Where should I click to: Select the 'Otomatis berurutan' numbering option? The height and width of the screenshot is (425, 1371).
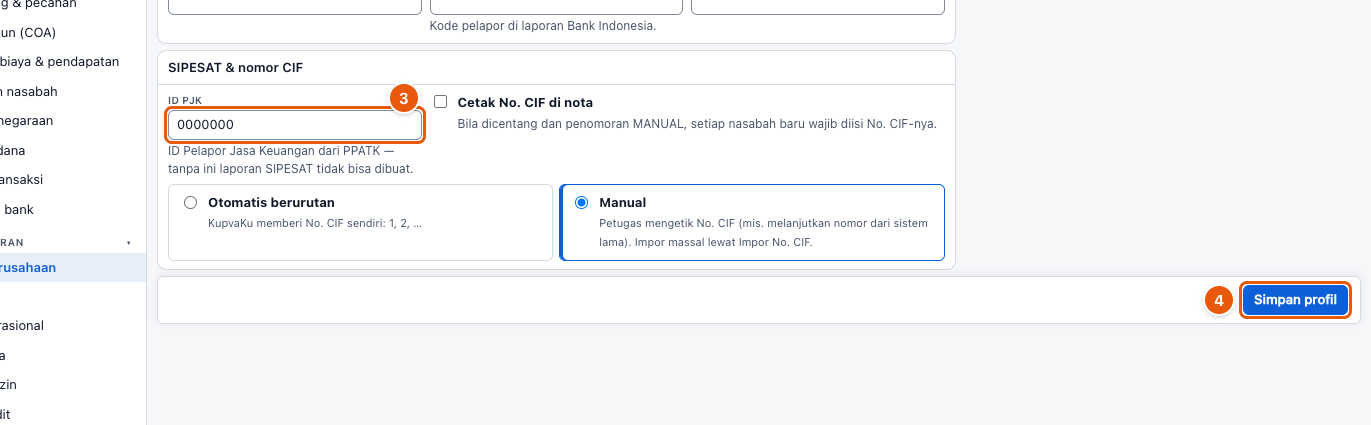point(360,222)
